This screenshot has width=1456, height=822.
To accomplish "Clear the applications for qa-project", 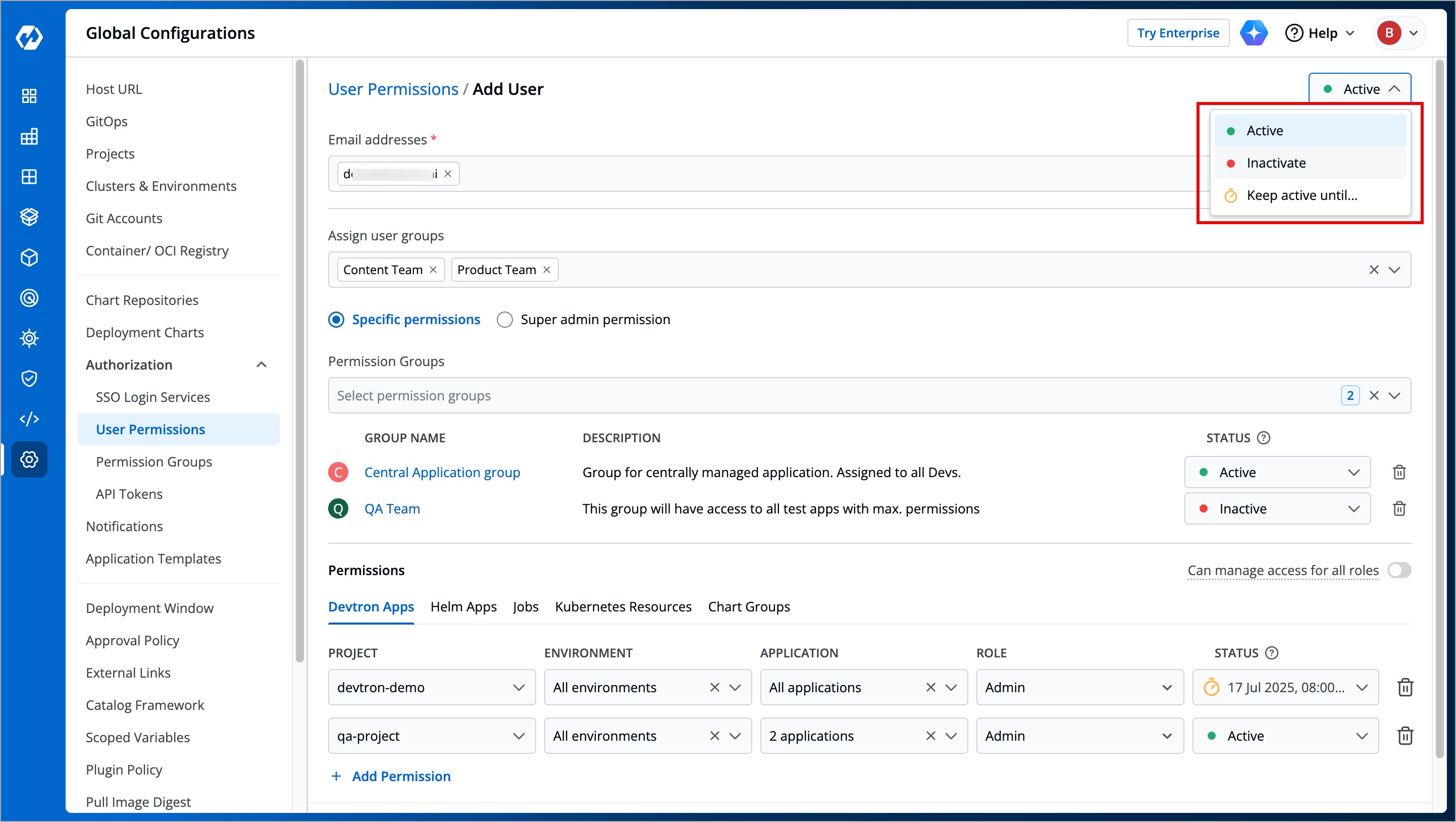I will click(x=930, y=736).
